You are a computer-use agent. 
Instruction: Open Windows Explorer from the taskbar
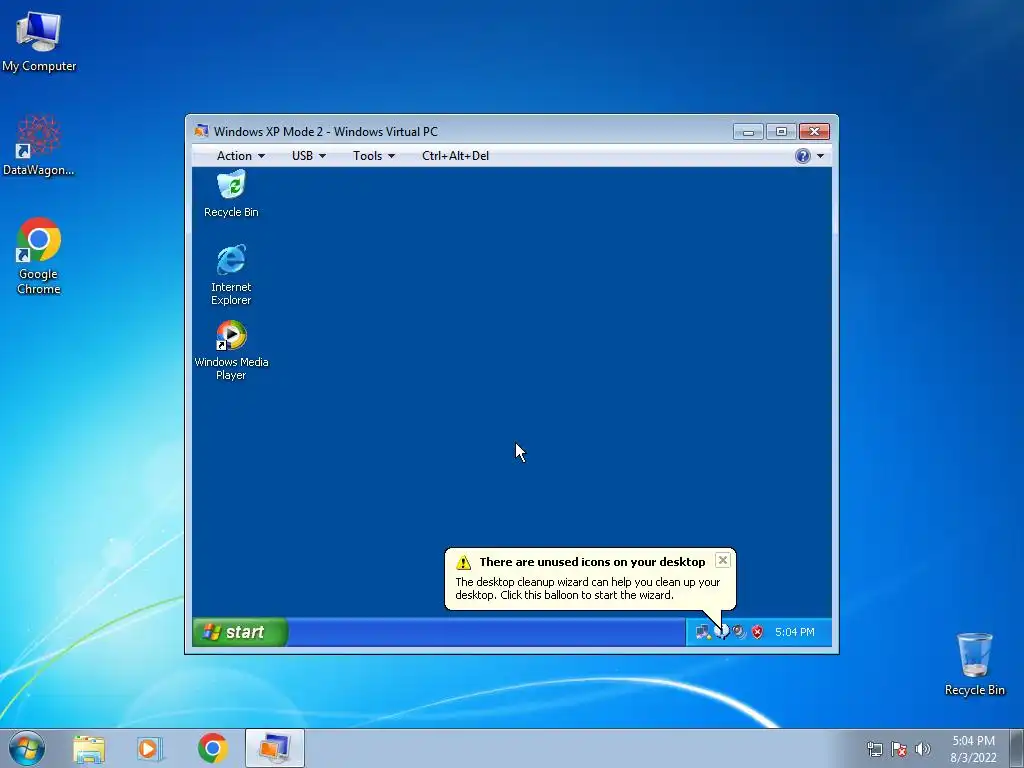tap(89, 748)
